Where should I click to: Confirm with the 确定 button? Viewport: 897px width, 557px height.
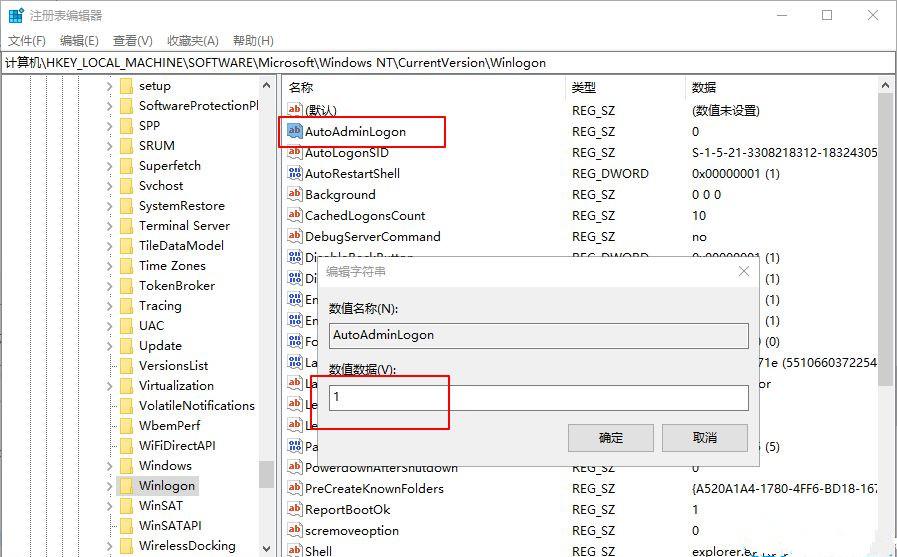[x=610, y=438]
